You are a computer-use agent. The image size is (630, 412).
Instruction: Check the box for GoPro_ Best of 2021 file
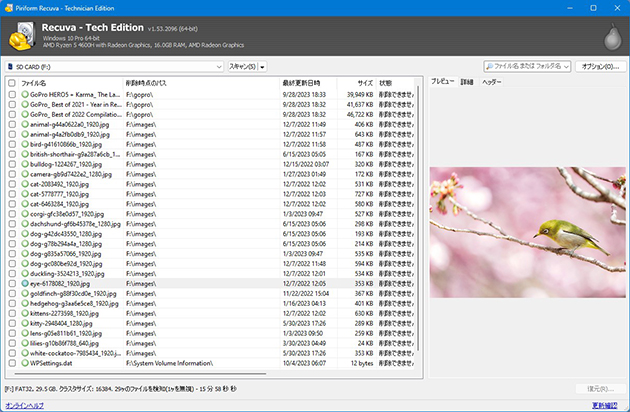click(x=12, y=105)
